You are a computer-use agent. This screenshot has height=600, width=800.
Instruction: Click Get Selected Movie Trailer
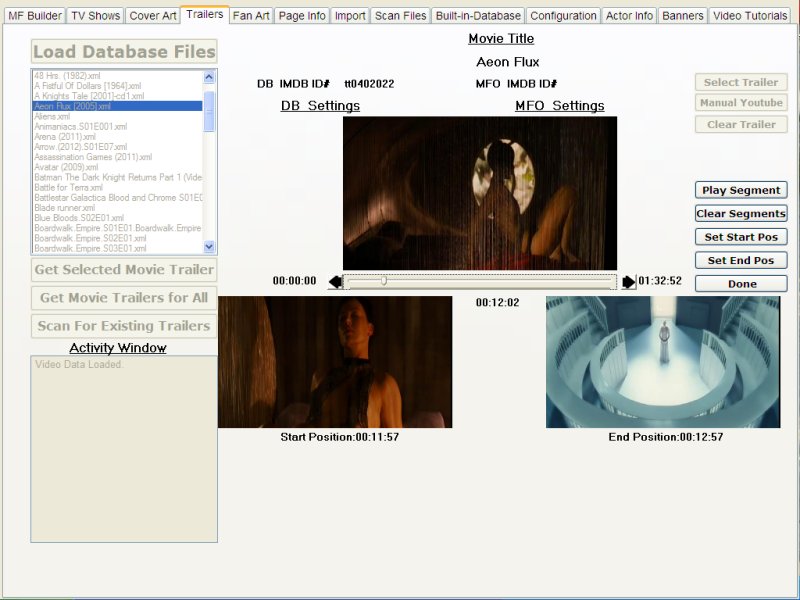click(x=123, y=269)
